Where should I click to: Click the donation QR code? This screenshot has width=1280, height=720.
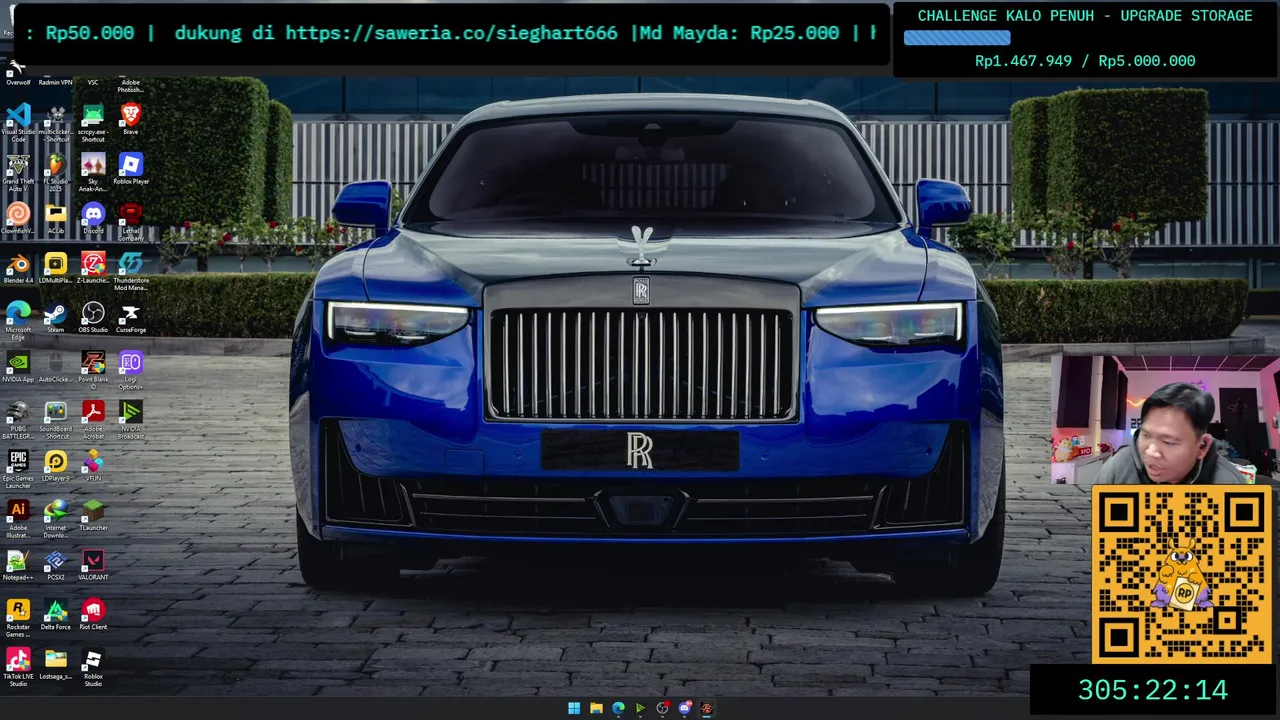click(x=1181, y=574)
